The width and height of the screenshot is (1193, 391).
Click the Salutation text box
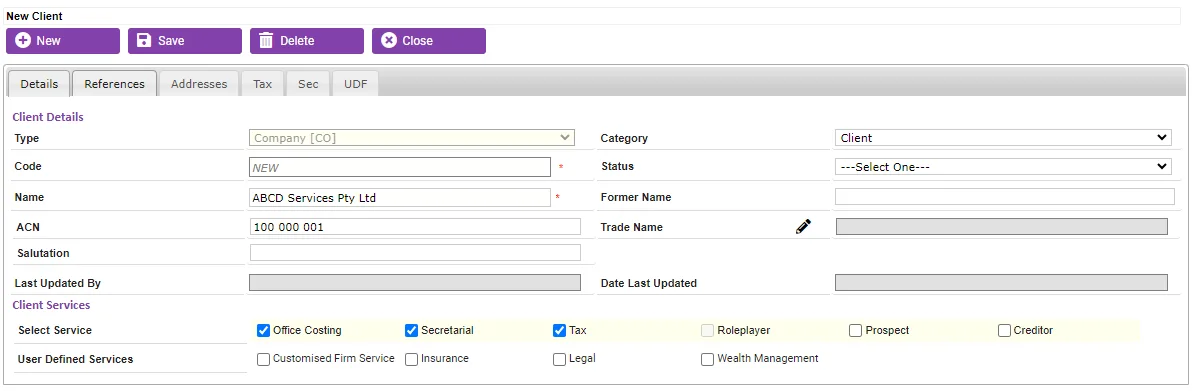(x=415, y=253)
